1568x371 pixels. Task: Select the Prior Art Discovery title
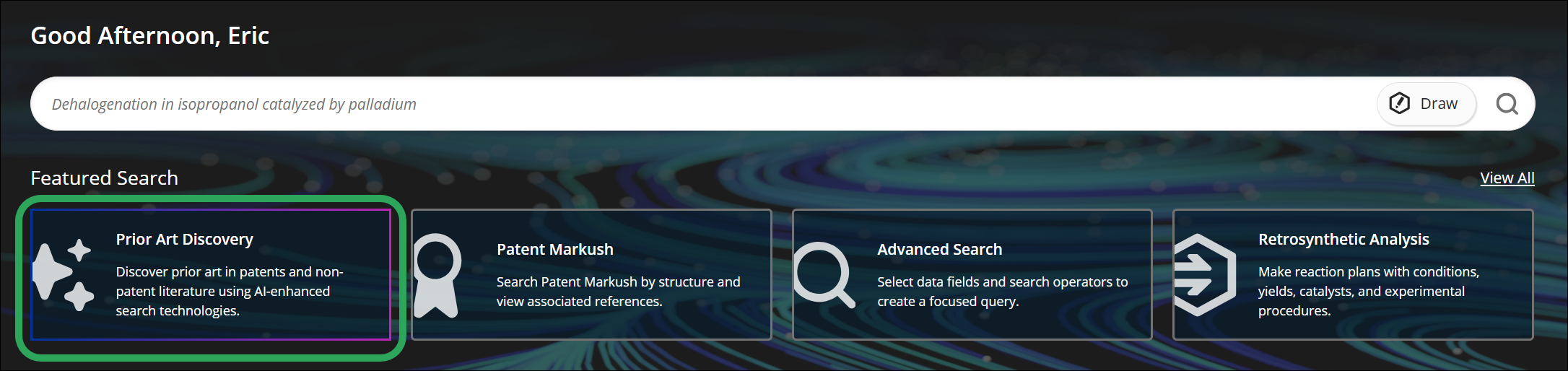pos(185,239)
